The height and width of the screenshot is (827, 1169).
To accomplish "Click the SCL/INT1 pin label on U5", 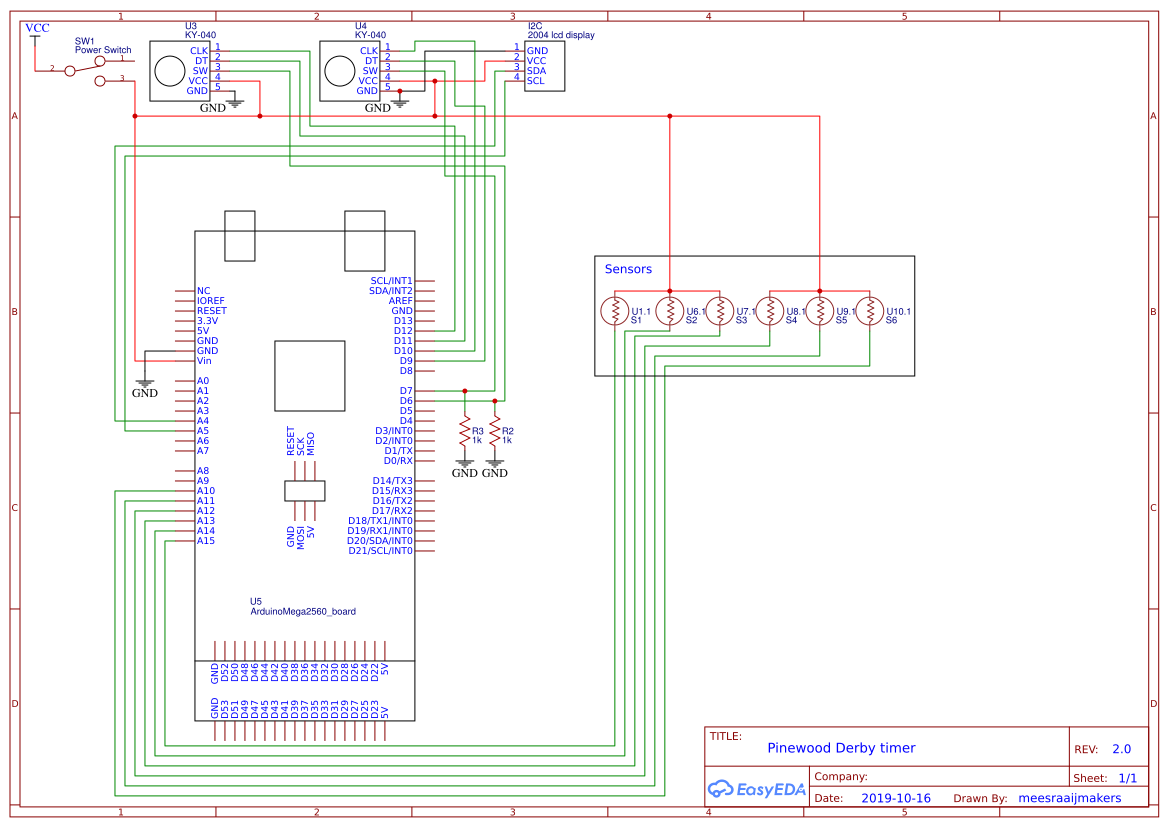I will point(390,281).
